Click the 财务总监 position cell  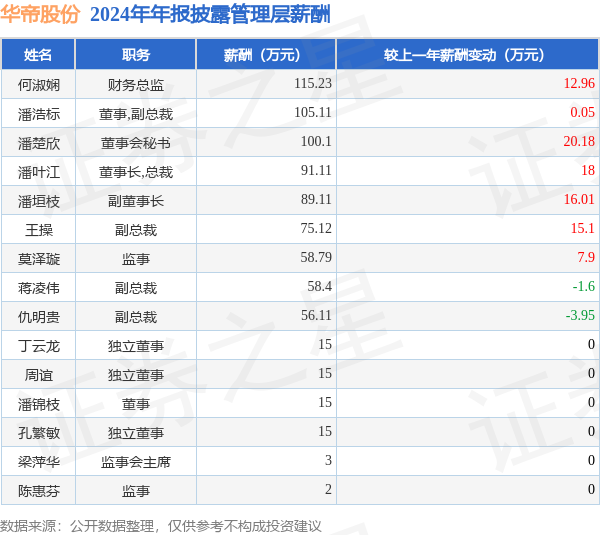coord(136,85)
